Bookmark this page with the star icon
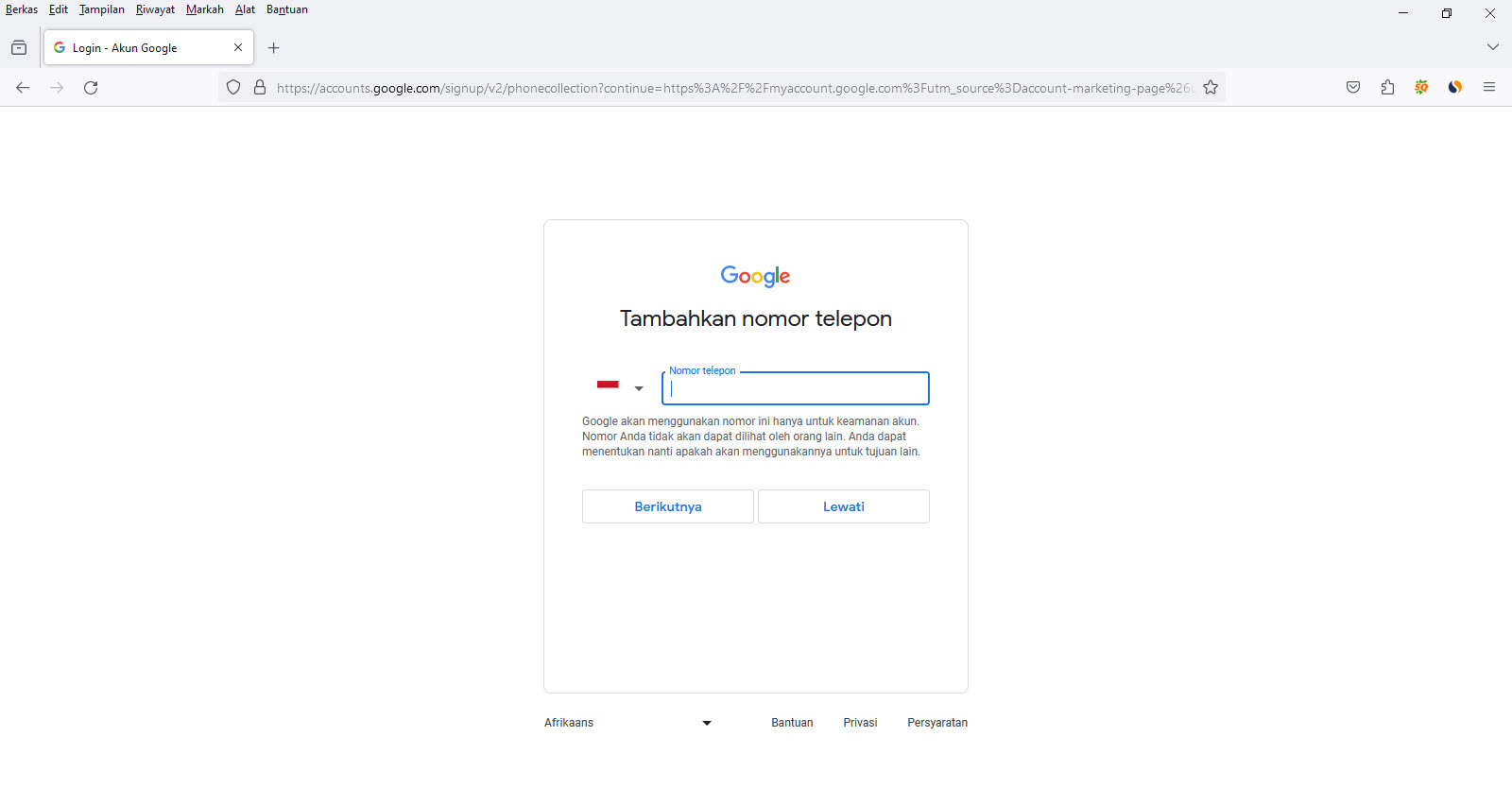Image resolution: width=1512 pixels, height=805 pixels. click(x=1211, y=88)
